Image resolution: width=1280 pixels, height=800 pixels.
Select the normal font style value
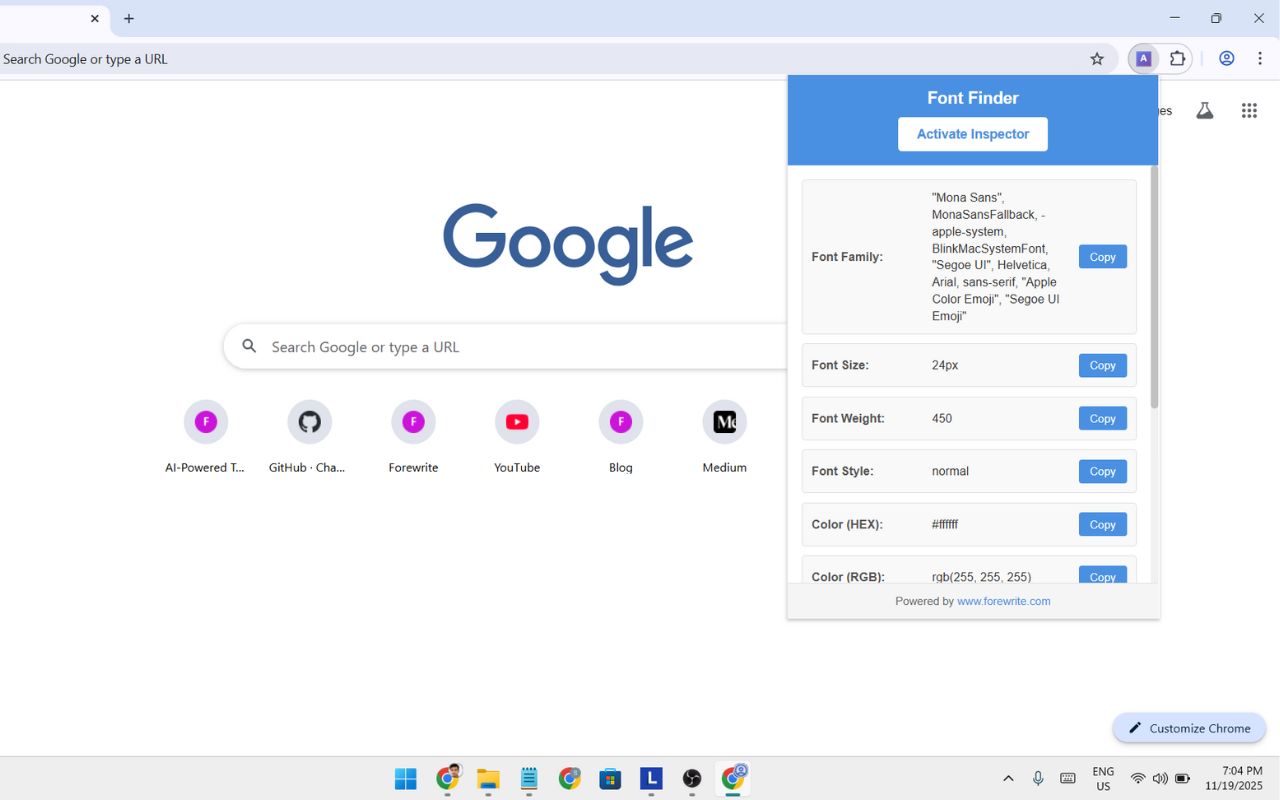950,471
